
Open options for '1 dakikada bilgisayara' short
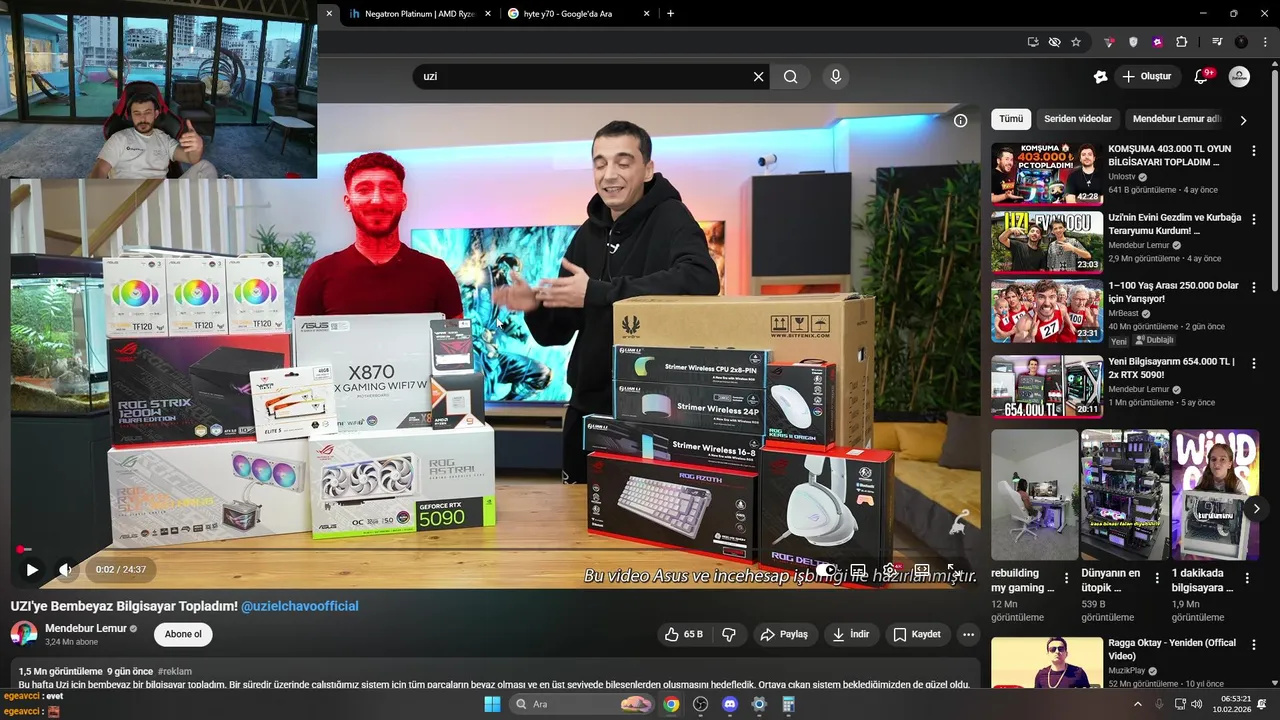(1247, 578)
